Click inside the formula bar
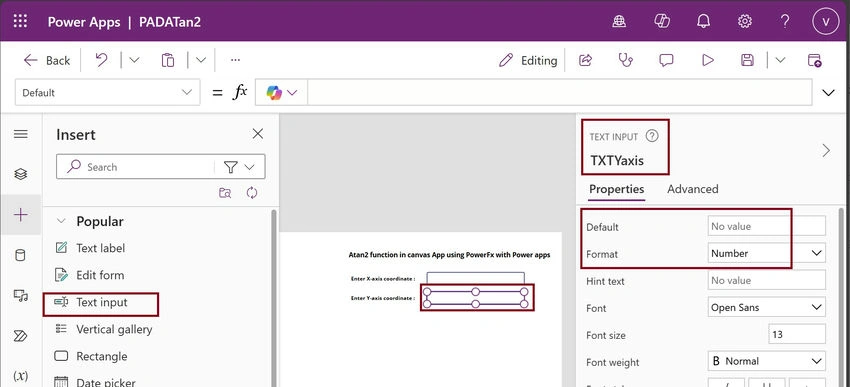The width and height of the screenshot is (850, 387). click(x=559, y=93)
